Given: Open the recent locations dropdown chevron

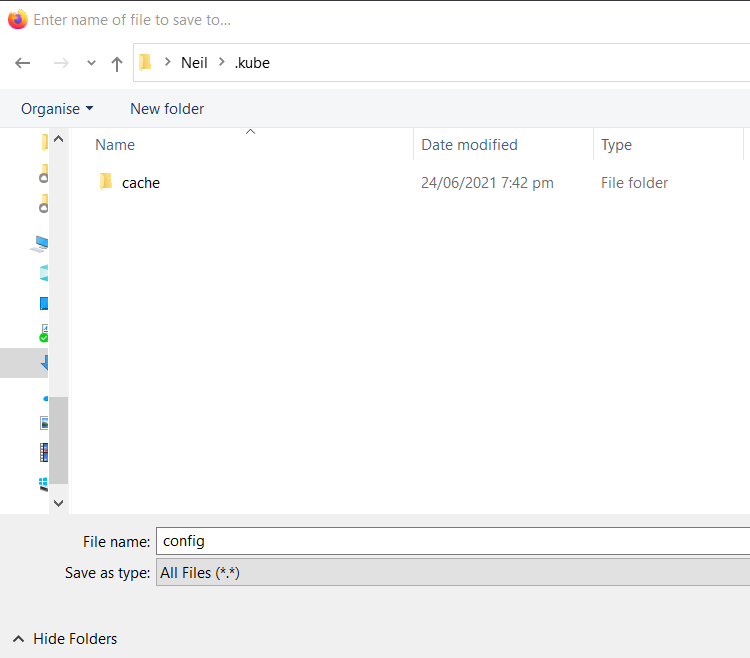Looking at the screenshot, I should [91, 63].
